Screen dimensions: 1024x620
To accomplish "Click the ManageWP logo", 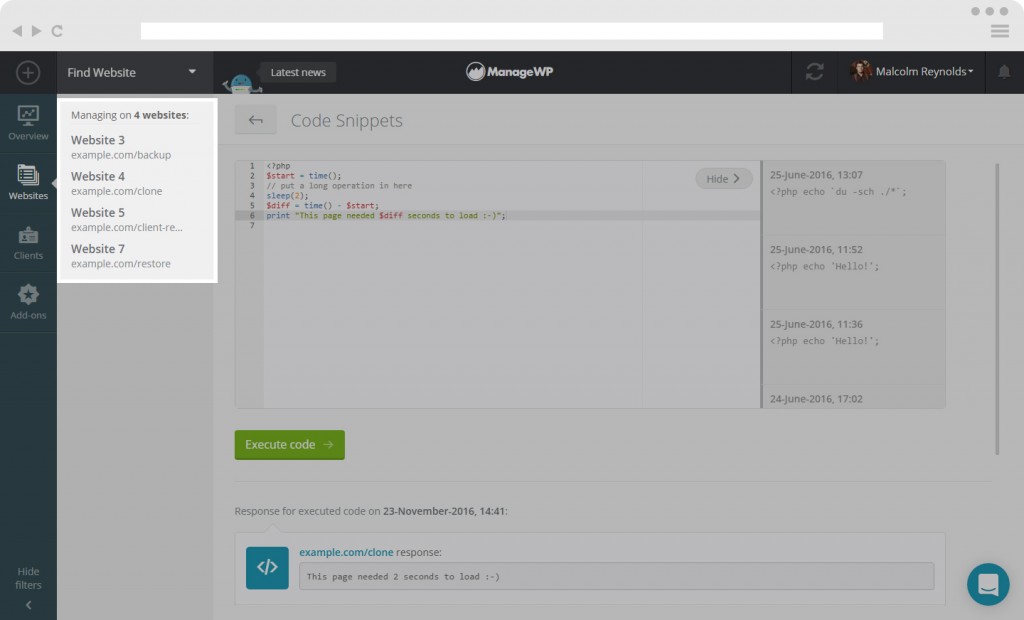I will [x=509, y=72].
